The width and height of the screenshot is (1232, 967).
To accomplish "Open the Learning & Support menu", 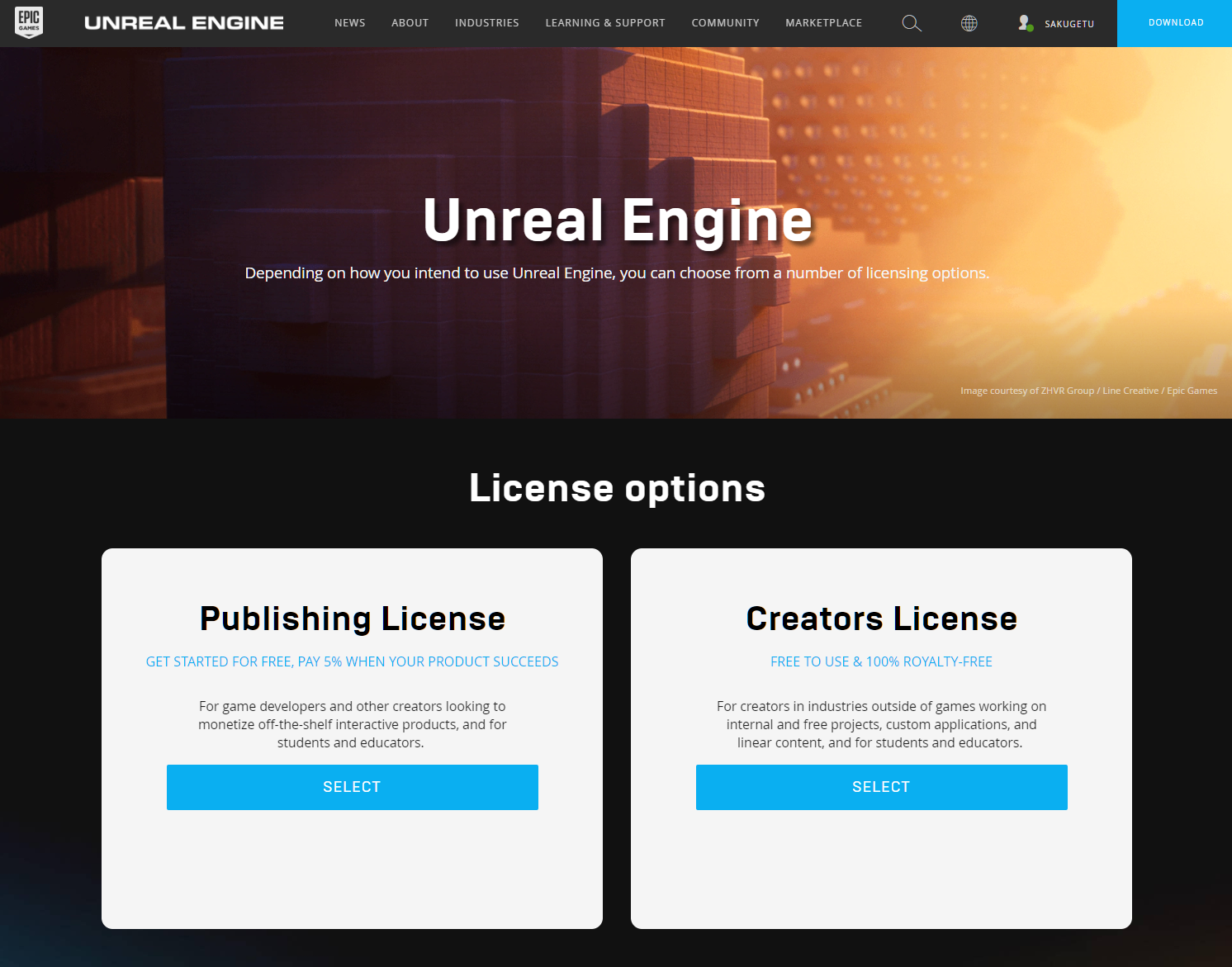I will tap(605, 23).
